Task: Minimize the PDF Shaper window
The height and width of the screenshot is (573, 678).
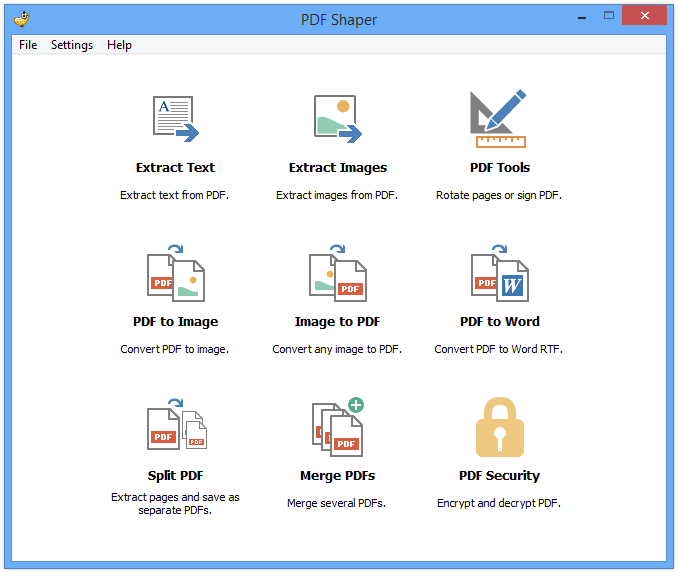Action: 582,17
